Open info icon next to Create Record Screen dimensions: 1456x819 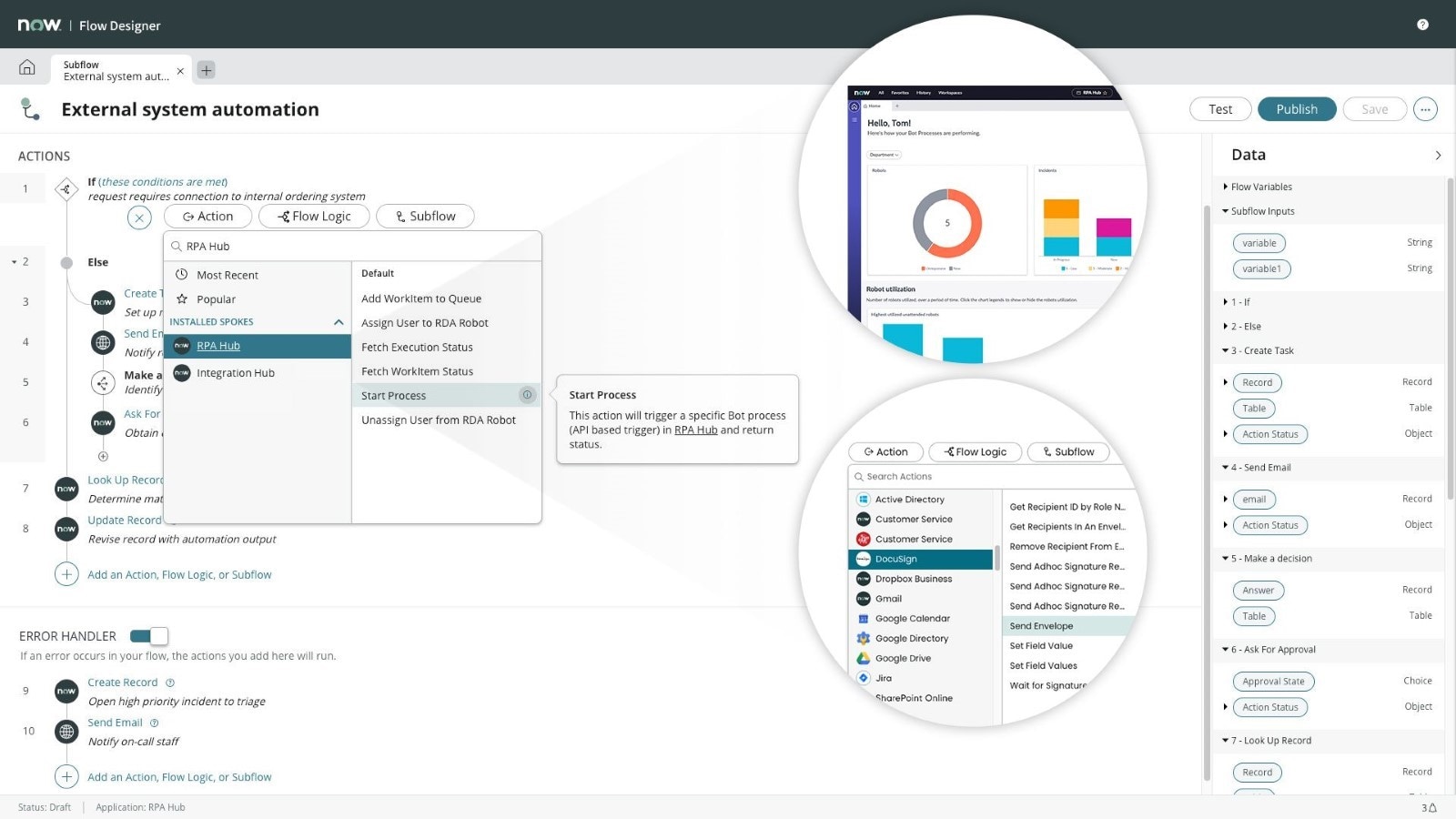click(170, 682)
